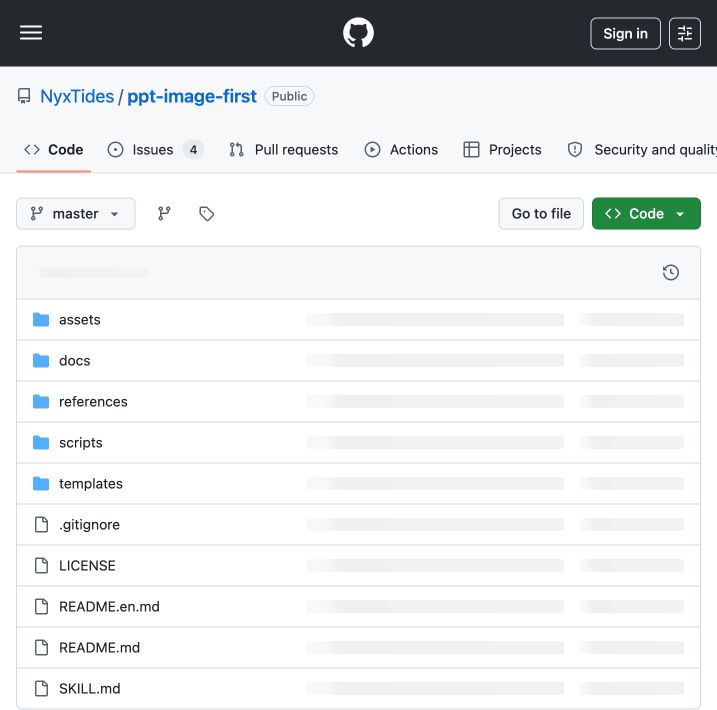Open the hamburger navigation menu

point(31,33)
